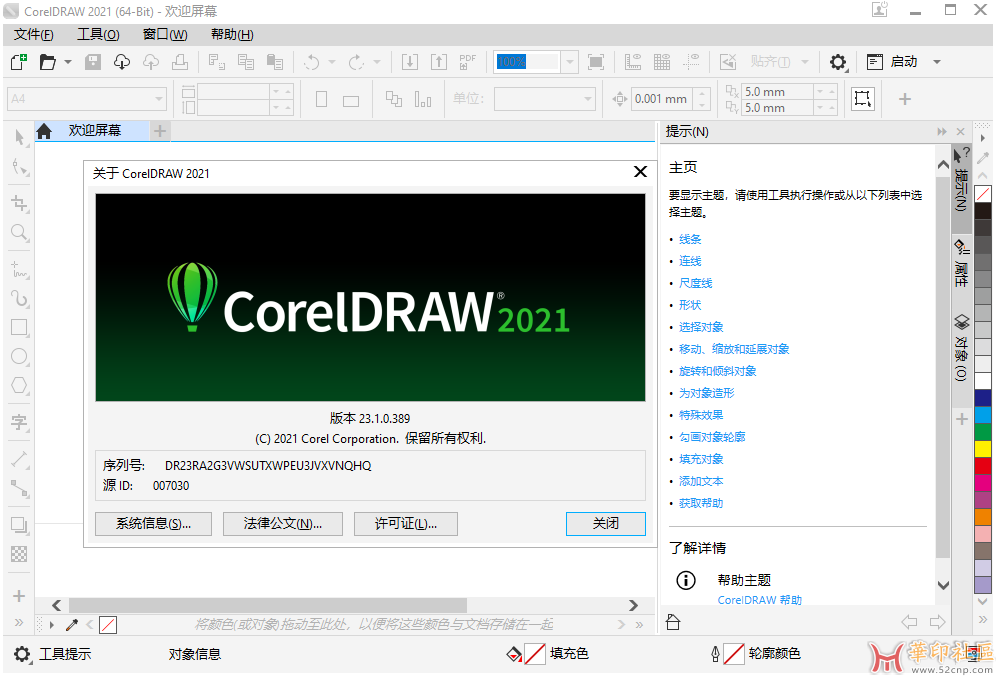Click the 许可证 button
This screenshot has width=997, height=677.
[x=406, y=524]
